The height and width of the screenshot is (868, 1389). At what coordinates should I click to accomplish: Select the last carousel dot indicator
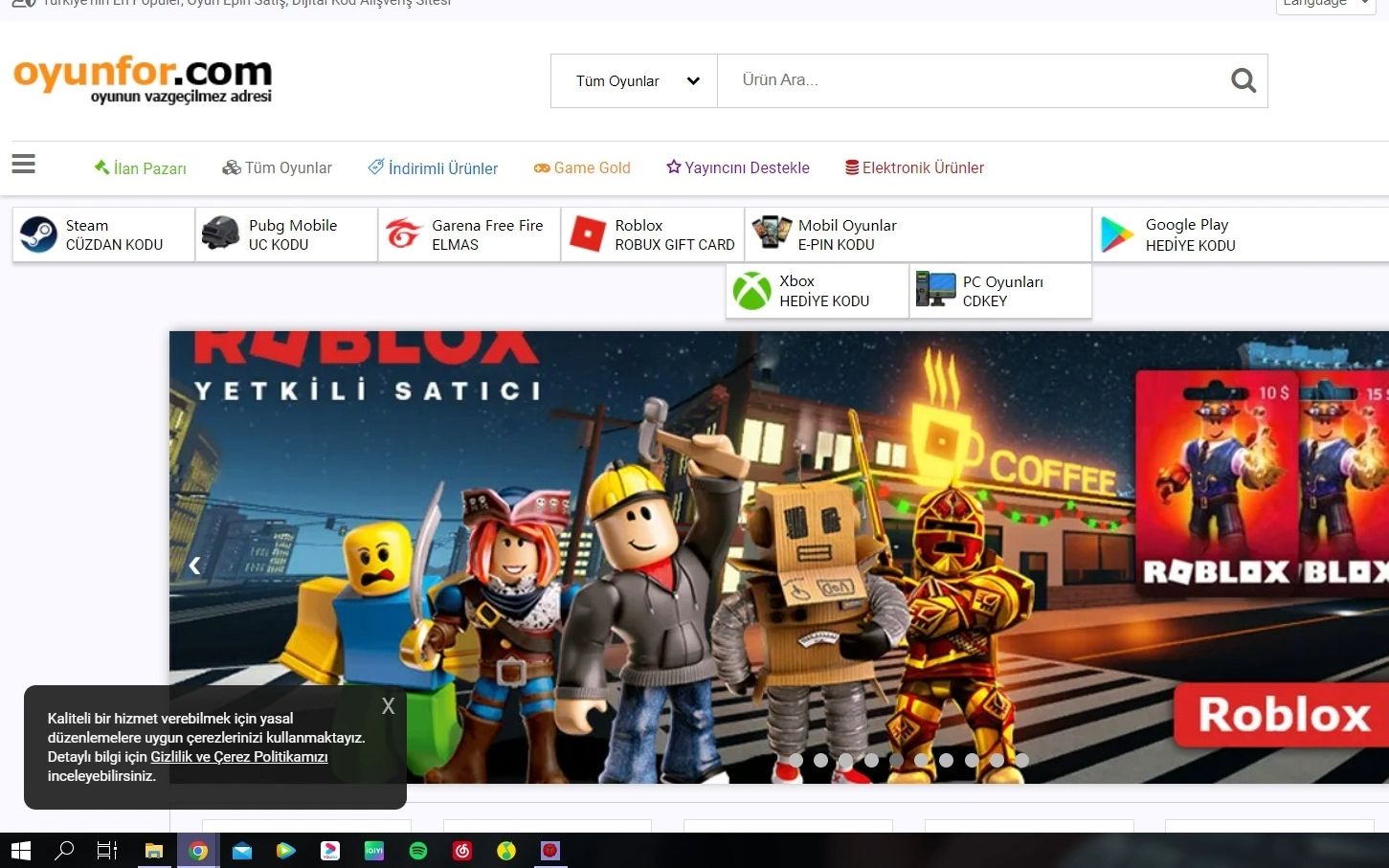coord(1022,760)
